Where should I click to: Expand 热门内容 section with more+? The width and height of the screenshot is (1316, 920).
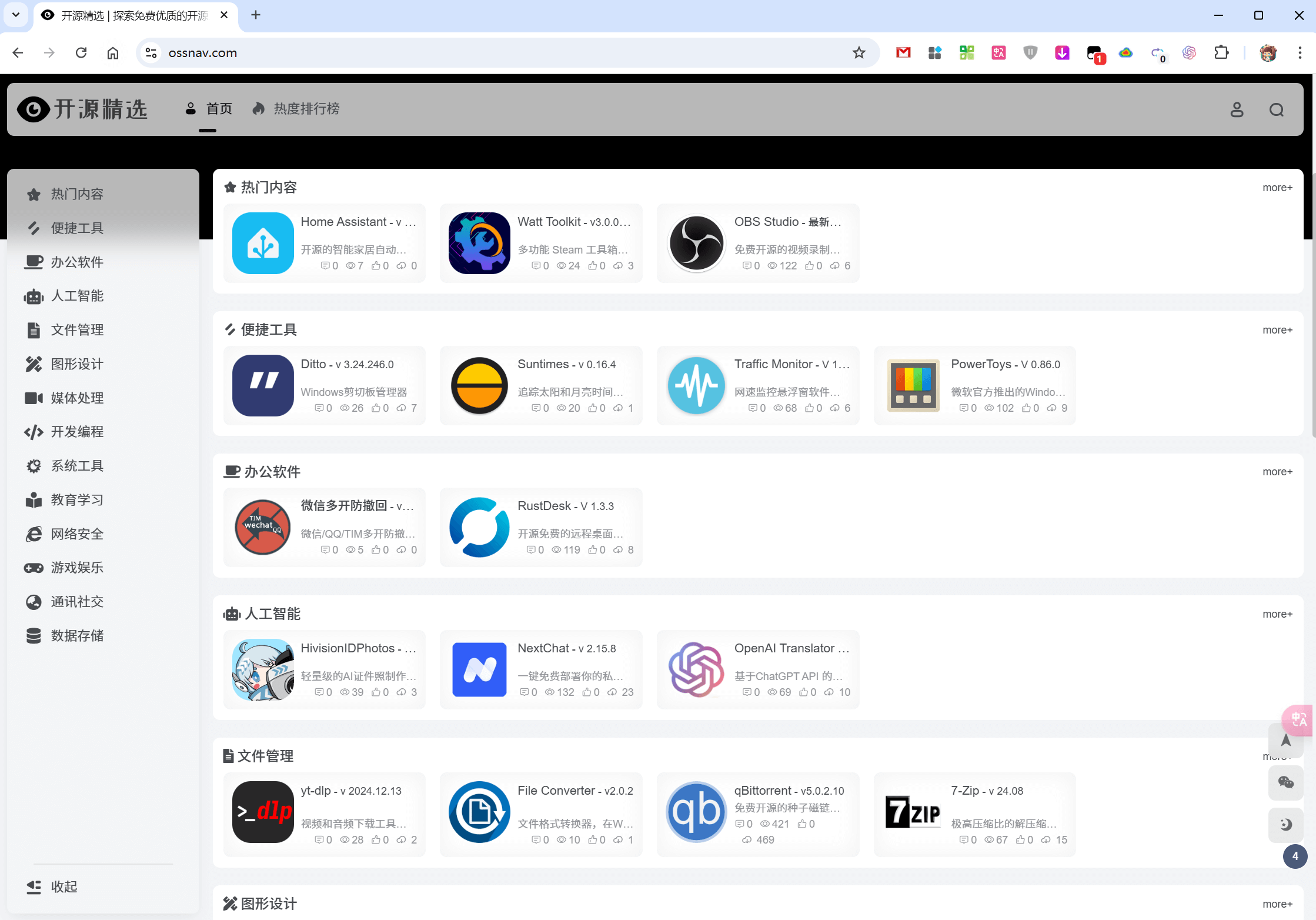[1277, 188]
